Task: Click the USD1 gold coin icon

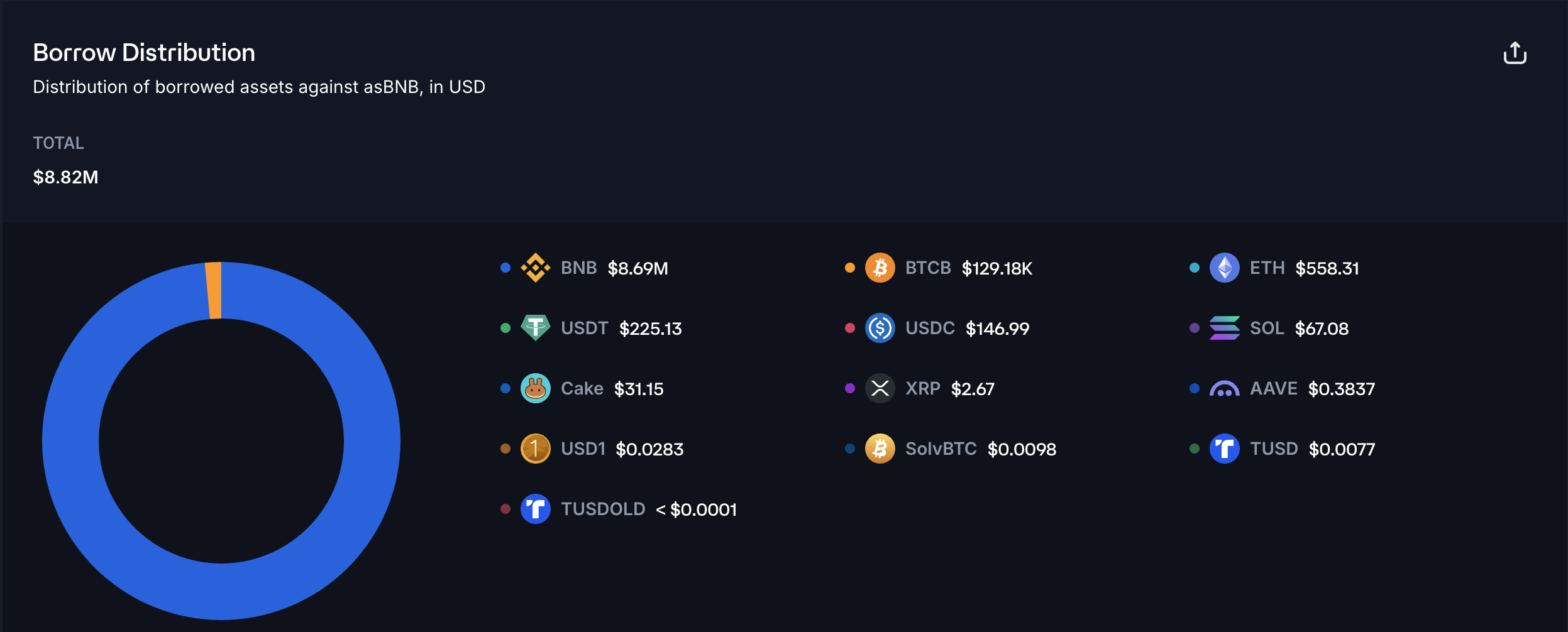Action: click(x=536, y=449)
